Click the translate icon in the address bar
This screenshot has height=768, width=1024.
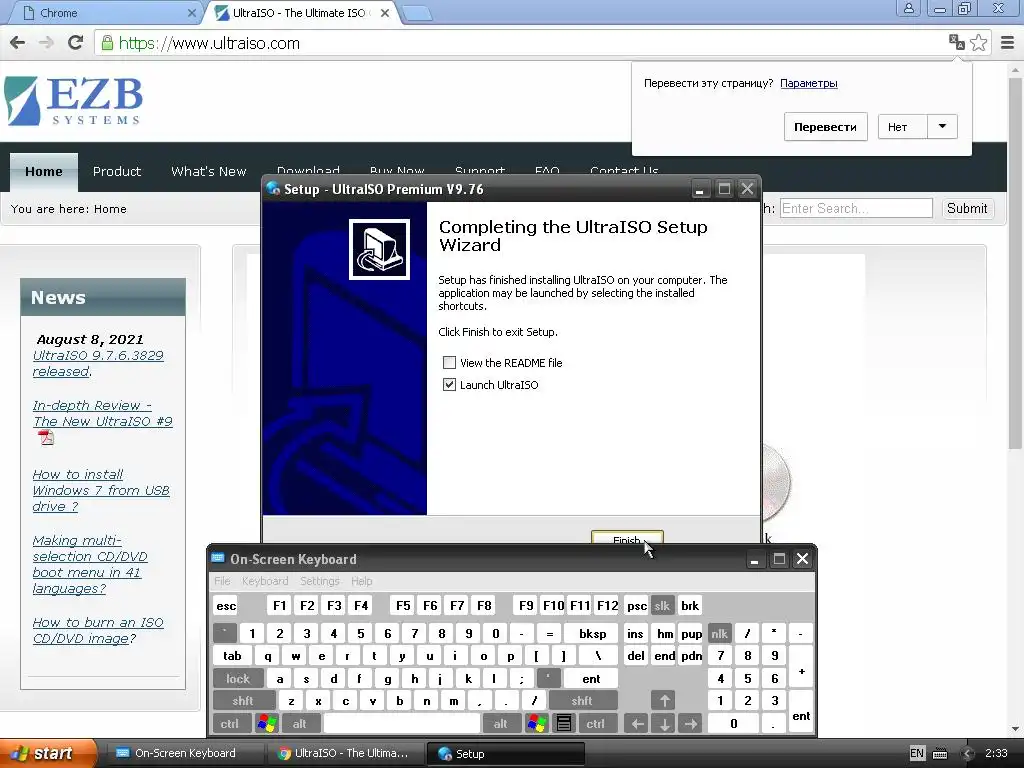[x=957, y=42]
